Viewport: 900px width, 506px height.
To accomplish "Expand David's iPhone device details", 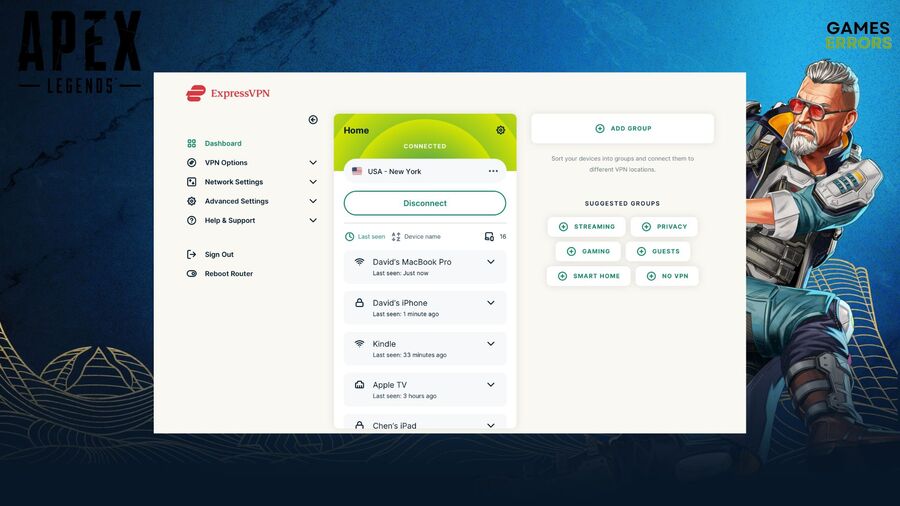I will point(491,302).
